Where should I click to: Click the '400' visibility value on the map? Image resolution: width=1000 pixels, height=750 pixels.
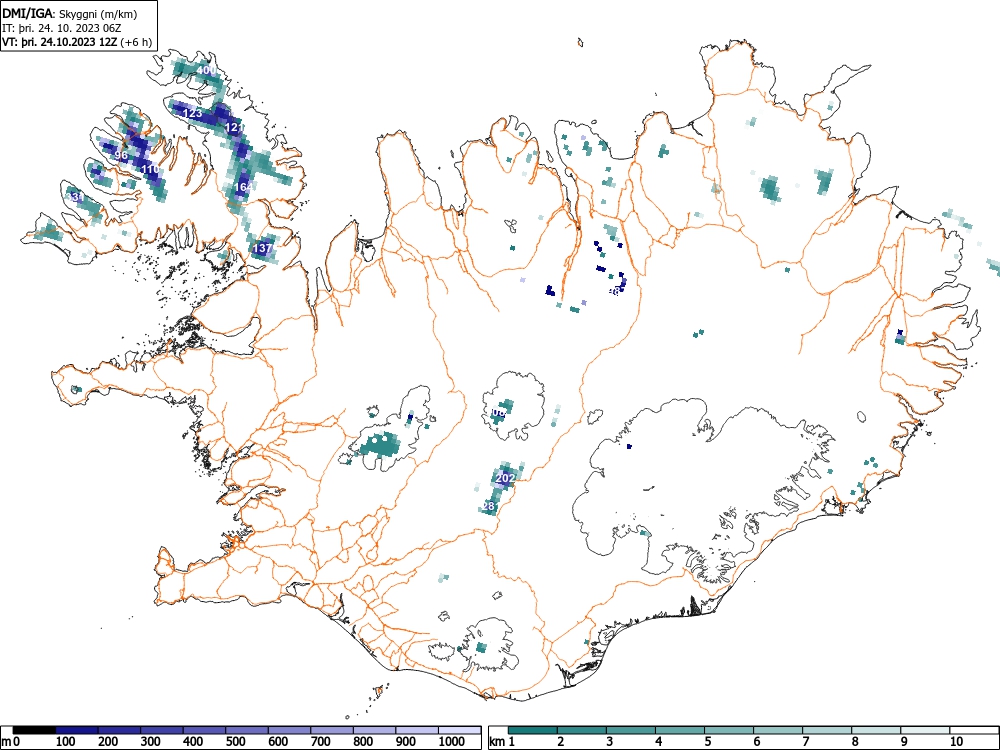(206, 70)
